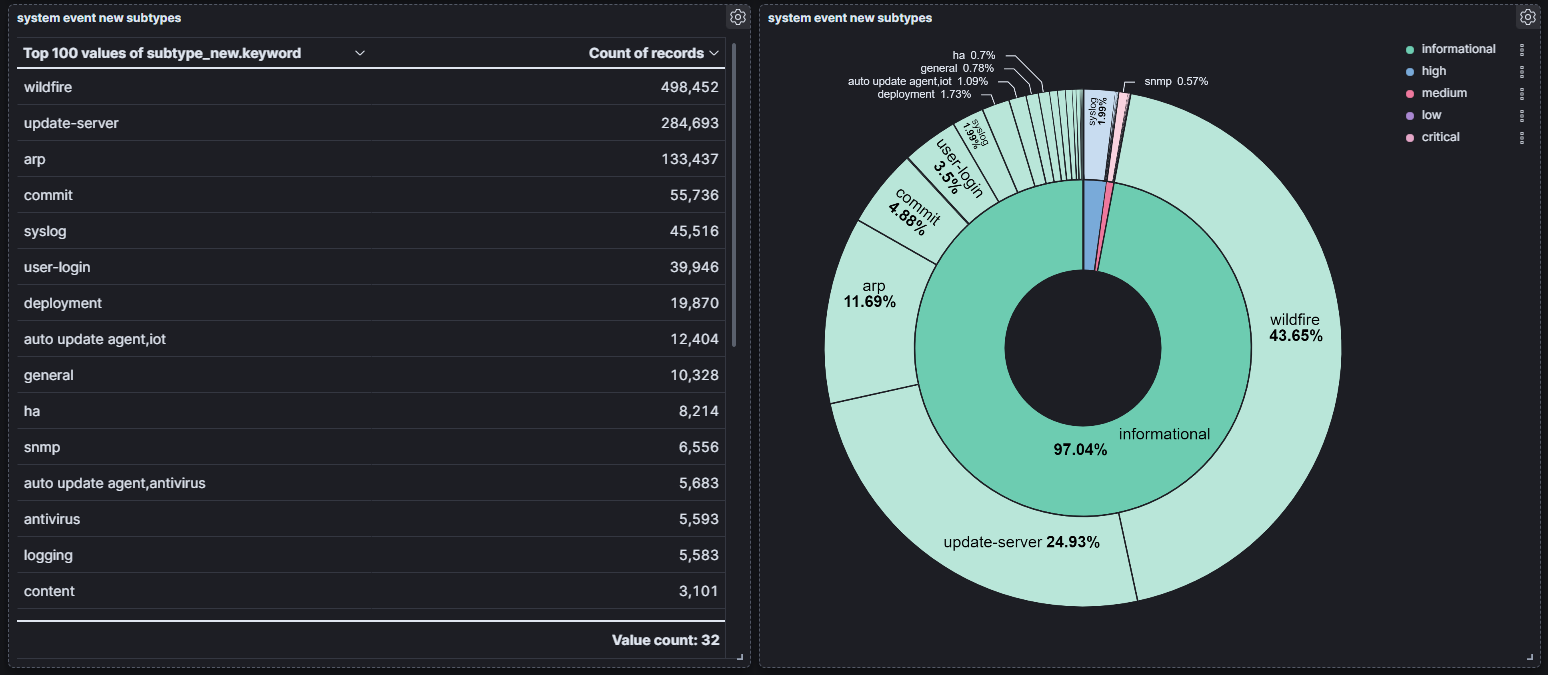The width and height of the screenshot is (1548, 675).
Task: Open the Count of records sort dropdown
Action: pyautogui.click(x=713, y=52)
